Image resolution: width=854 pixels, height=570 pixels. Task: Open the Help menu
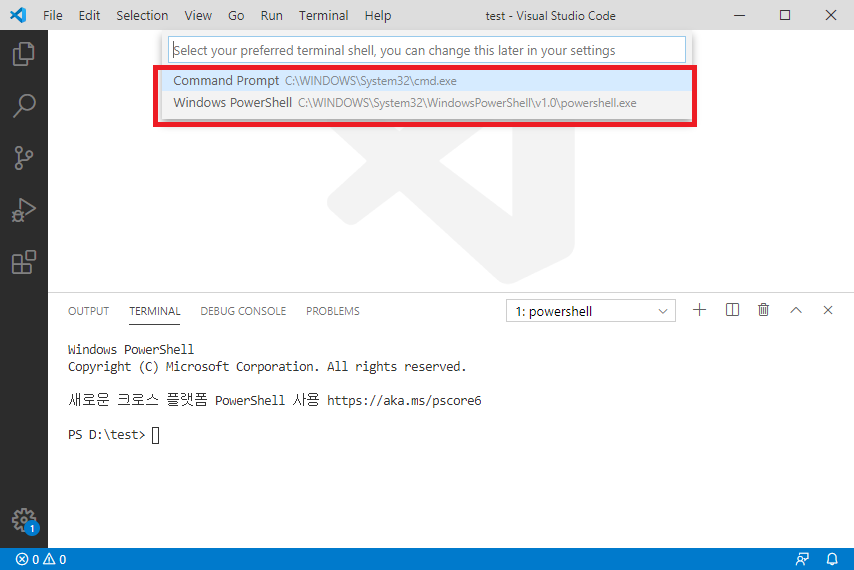(x=378, y=16)
